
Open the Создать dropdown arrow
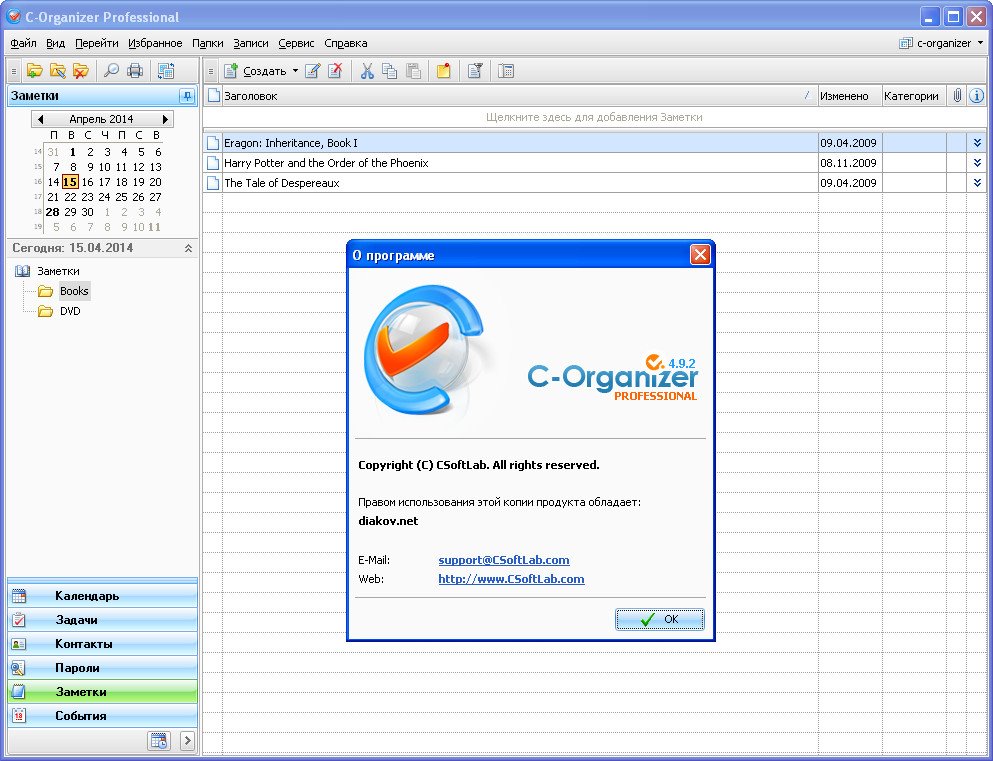pos(295,71)
